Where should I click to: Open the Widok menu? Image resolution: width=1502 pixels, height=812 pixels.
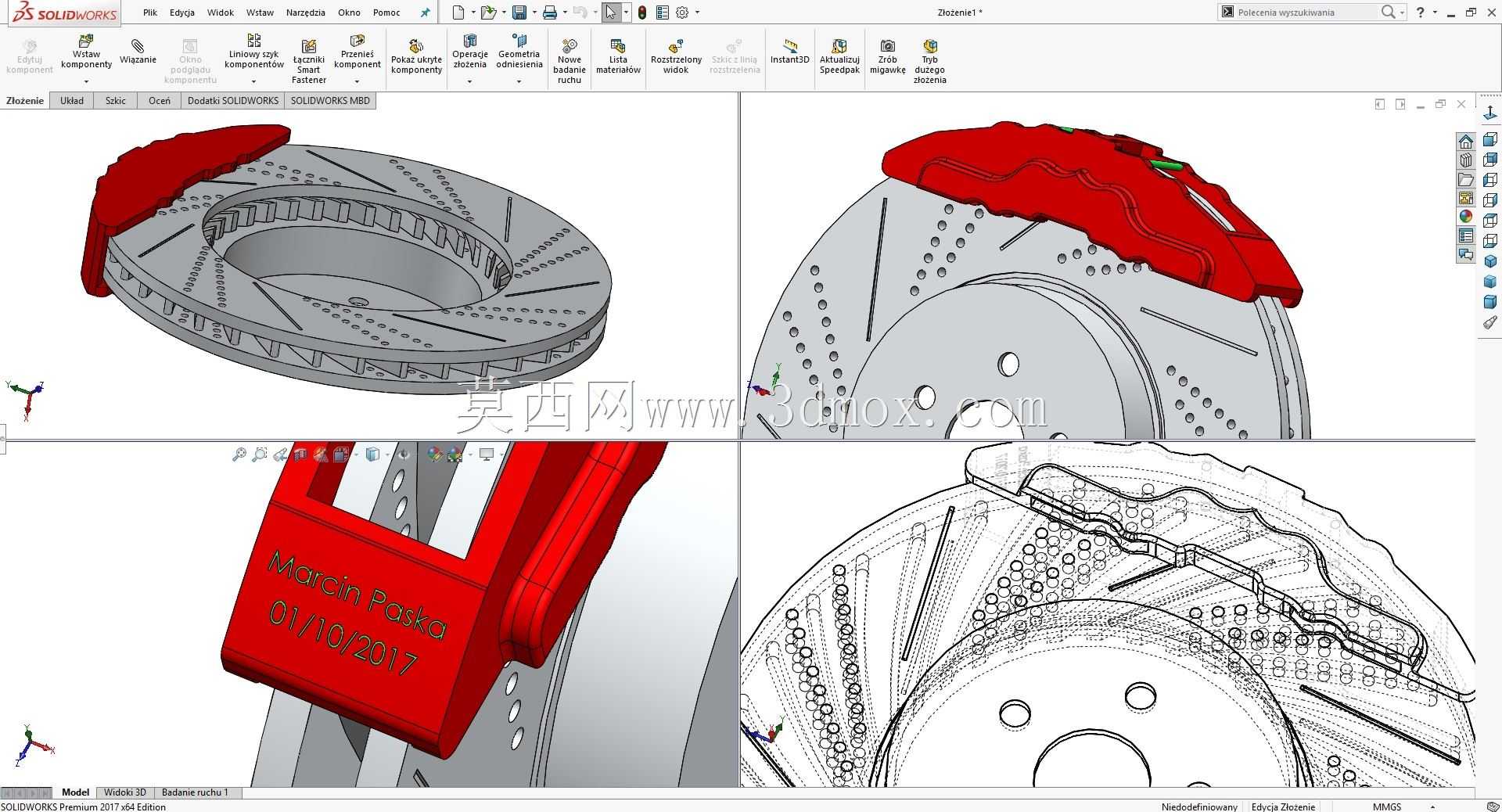221,13
